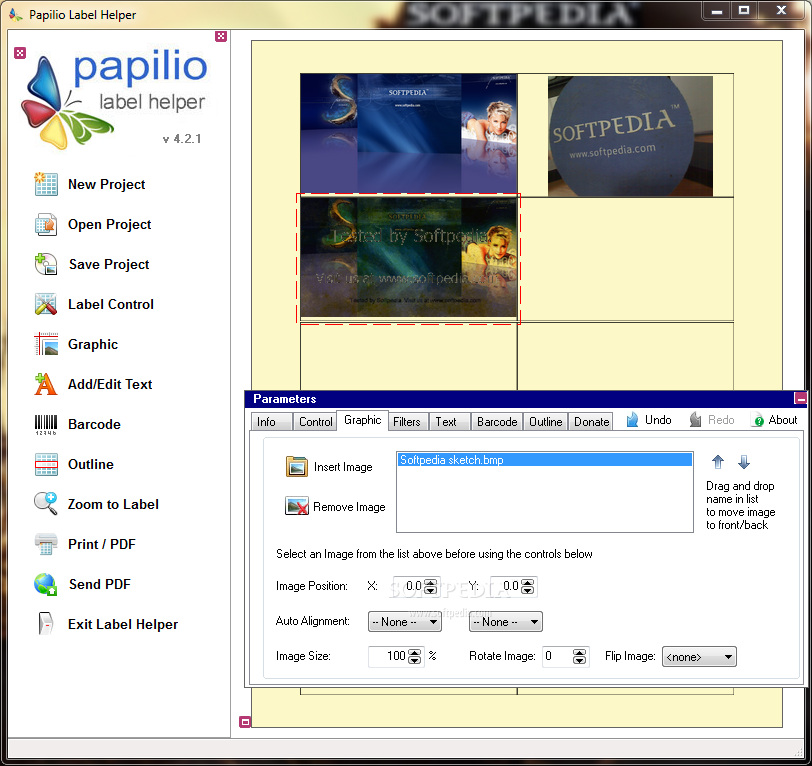Click the Outline icon in sidebar
Image resolution: width=812 pixels, height=766 pixels.
[x=46, y=464]
